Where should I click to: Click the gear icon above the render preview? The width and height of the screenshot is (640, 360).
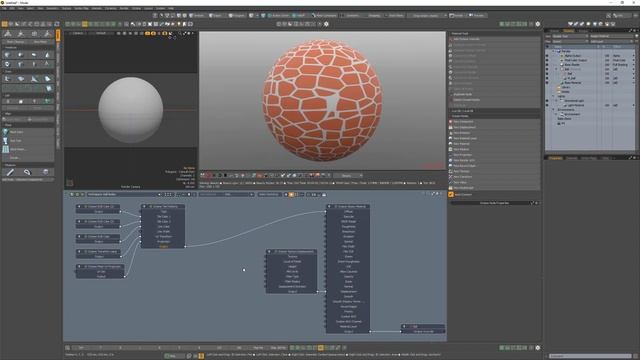point(326,24)
